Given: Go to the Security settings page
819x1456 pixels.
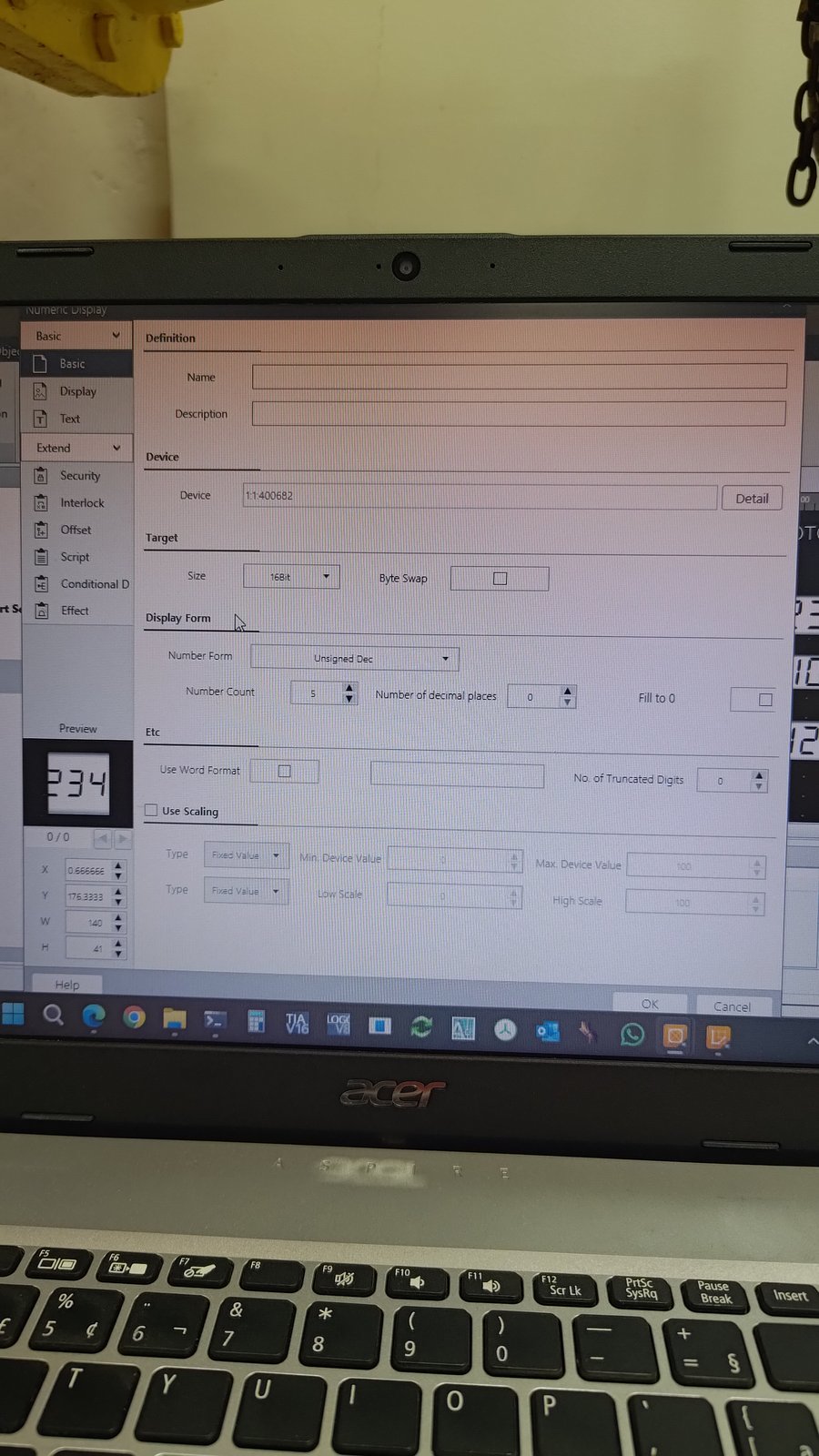Looking at the screenshot, I should [78, 475].
